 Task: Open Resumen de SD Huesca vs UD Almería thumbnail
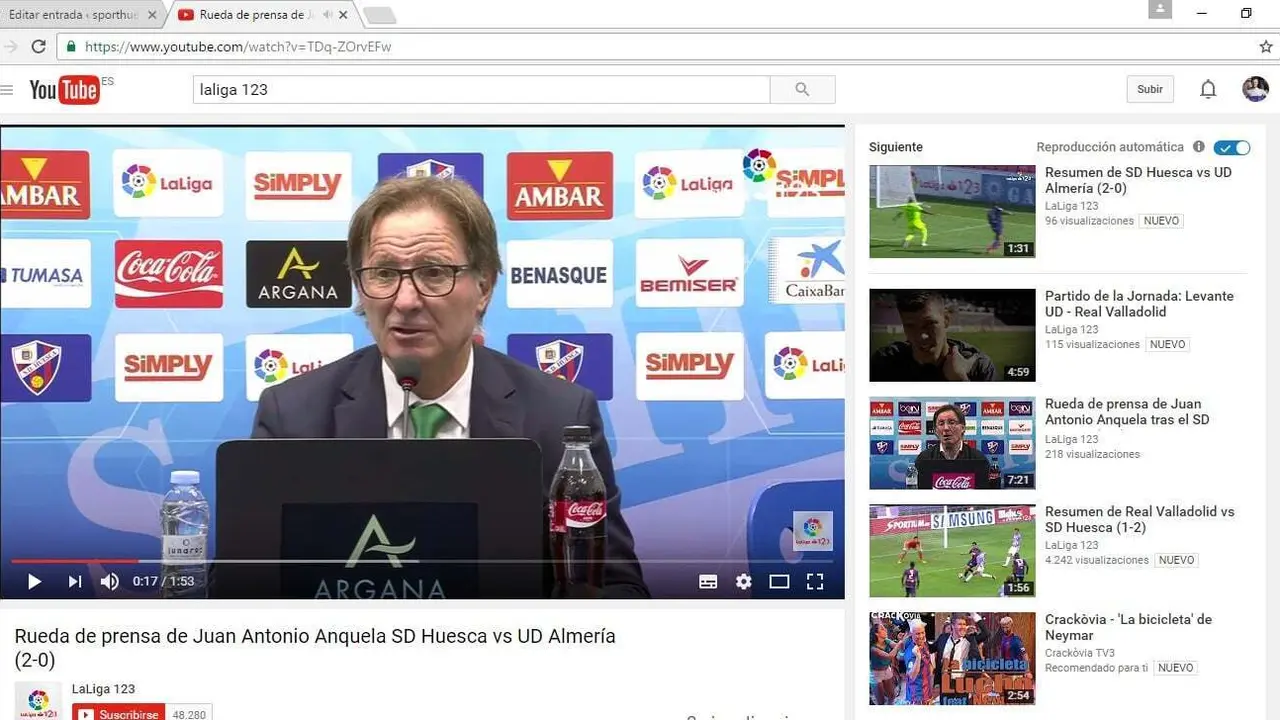pos(952,211)
